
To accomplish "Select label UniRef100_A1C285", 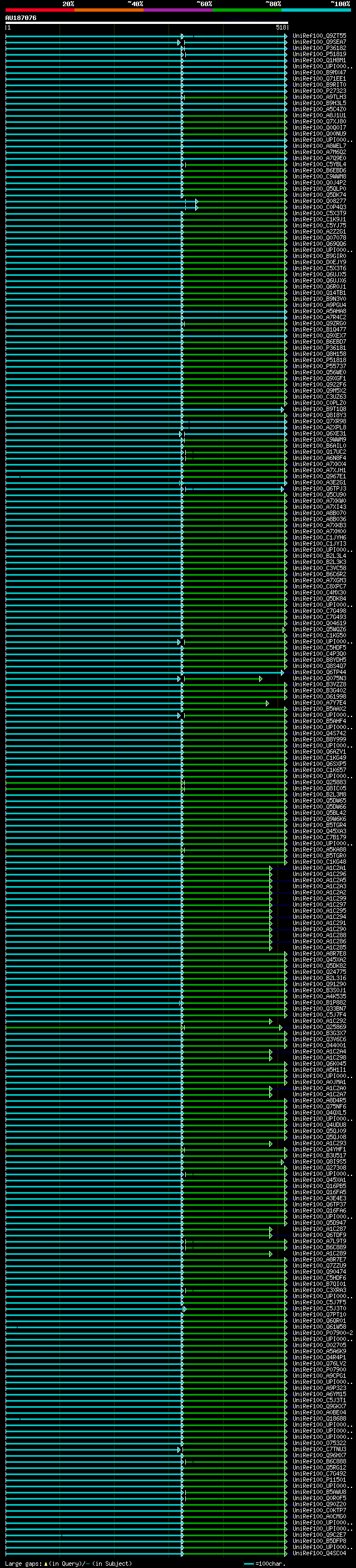I will (319, 947).
